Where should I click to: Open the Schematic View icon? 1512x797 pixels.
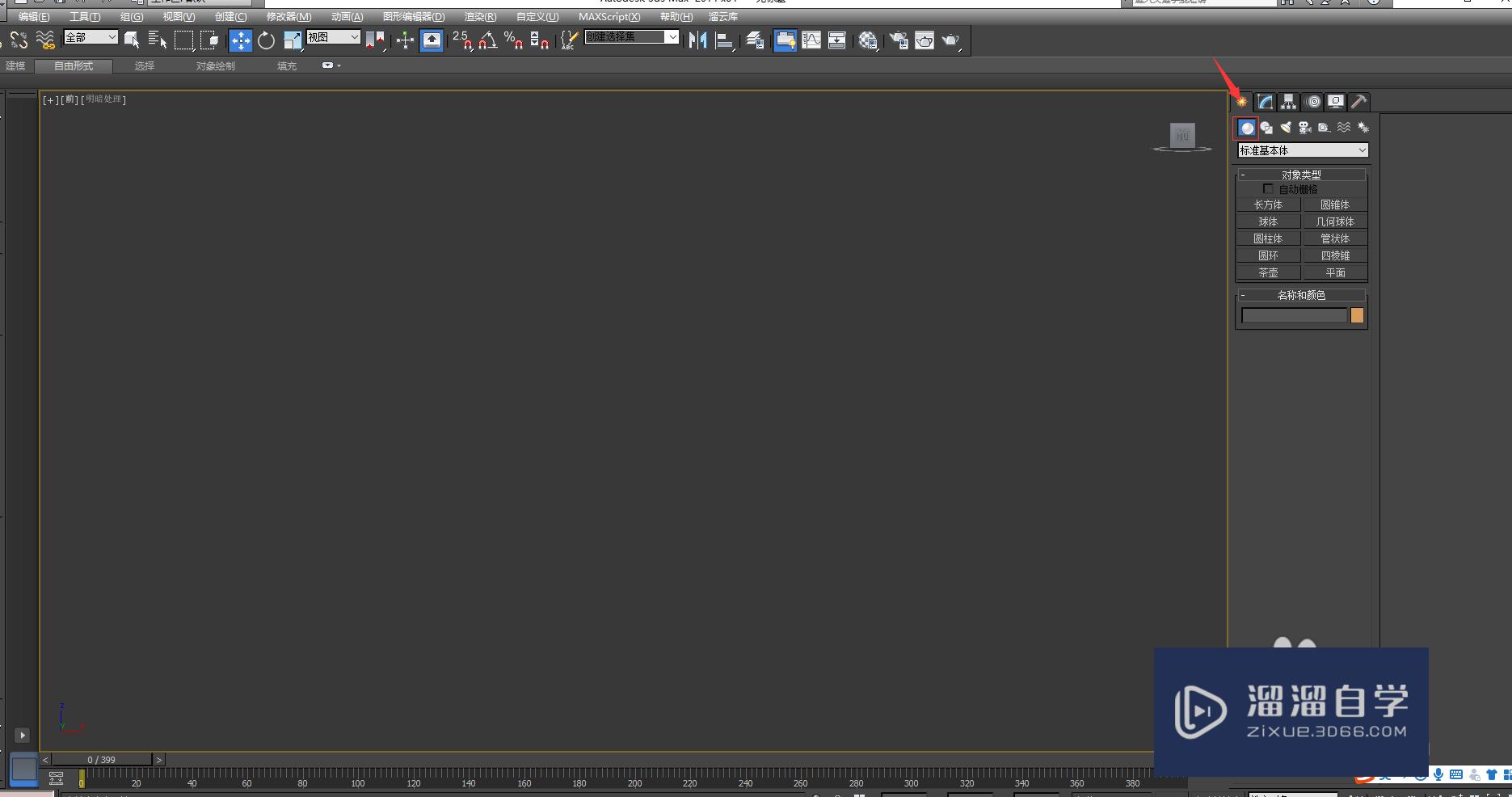coord(836,40)
